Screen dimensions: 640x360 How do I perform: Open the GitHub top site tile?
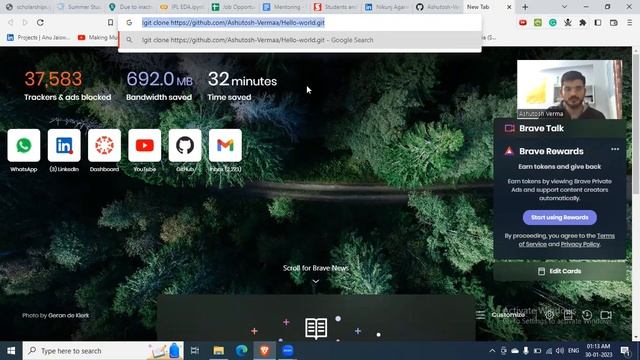tap(185, 145)
